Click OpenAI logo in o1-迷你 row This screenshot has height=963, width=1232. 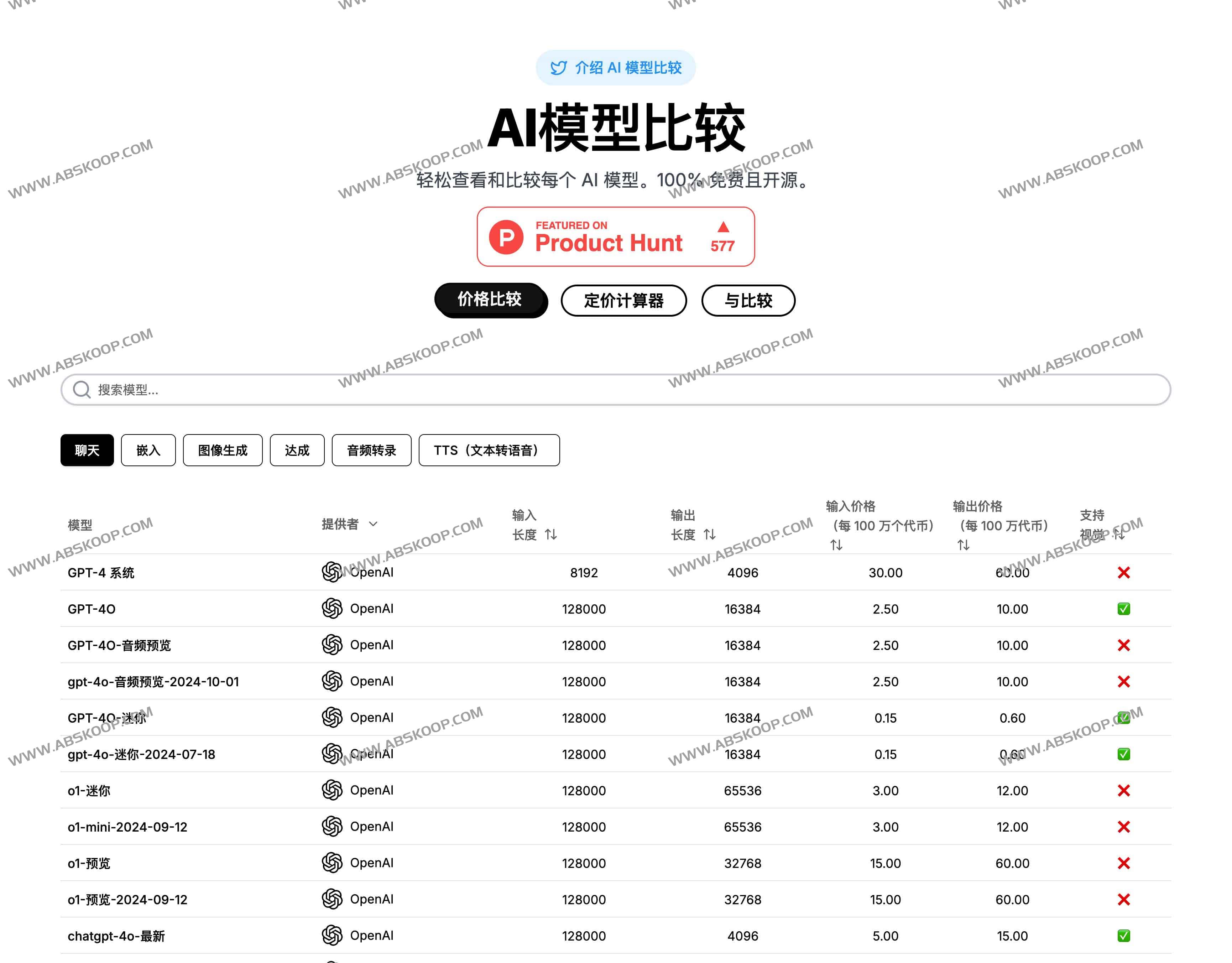[332, 790]
